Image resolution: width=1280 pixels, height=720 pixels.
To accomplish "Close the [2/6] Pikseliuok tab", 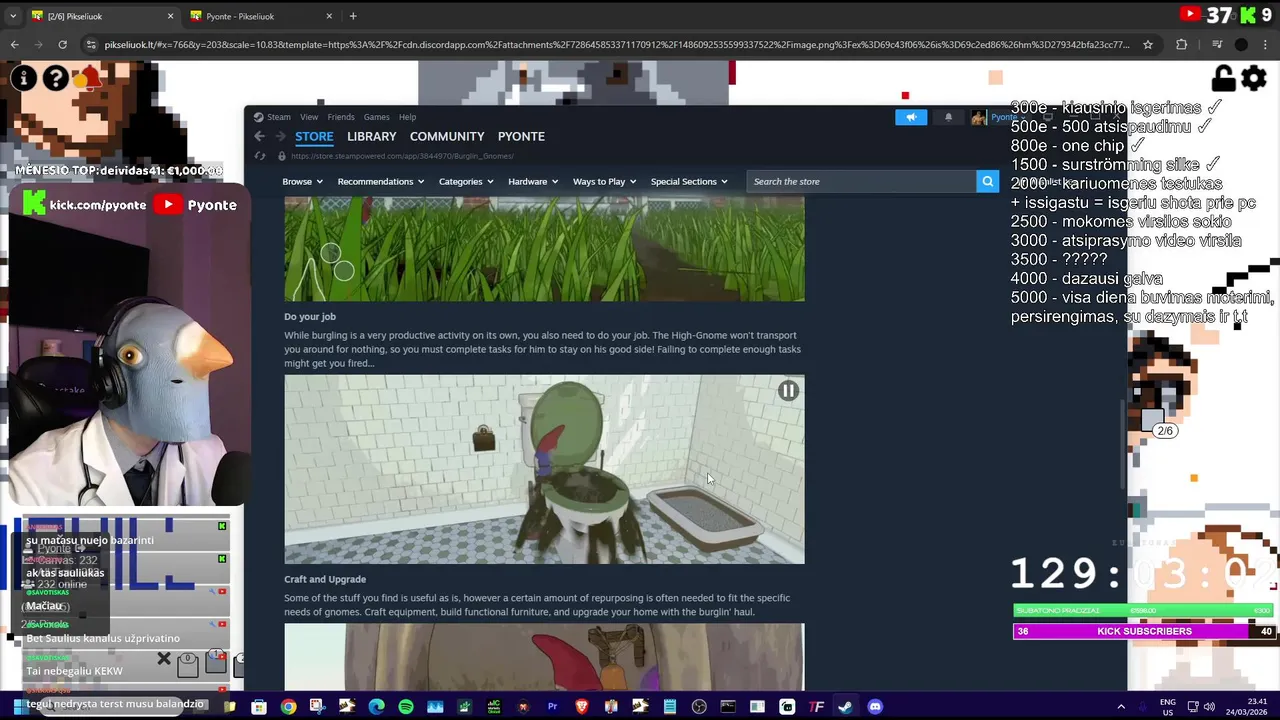I will click(x=170, y=16).
